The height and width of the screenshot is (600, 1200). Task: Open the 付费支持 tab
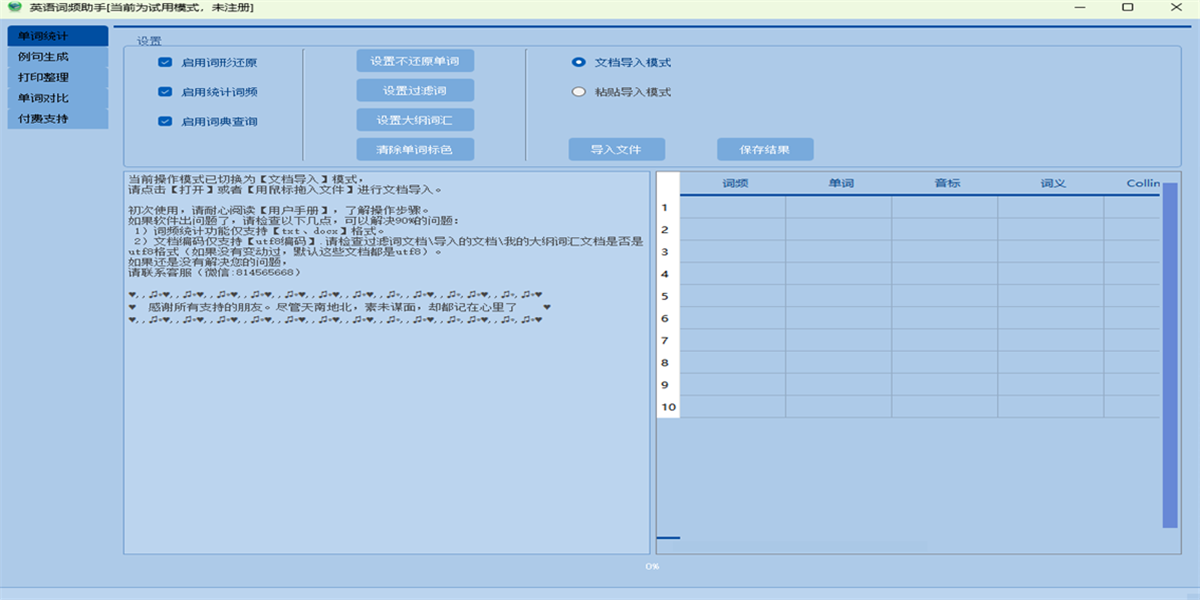(57, 118)
